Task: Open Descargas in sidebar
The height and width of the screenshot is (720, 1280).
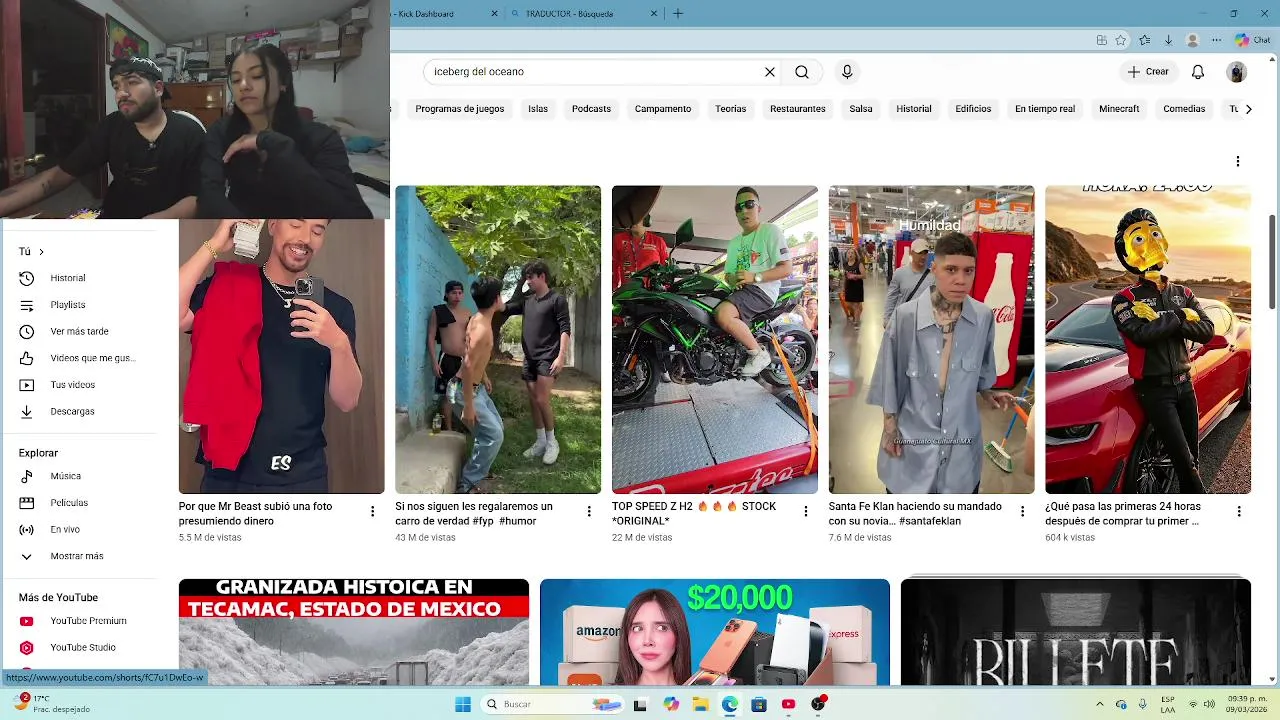Action: [78, 412]
